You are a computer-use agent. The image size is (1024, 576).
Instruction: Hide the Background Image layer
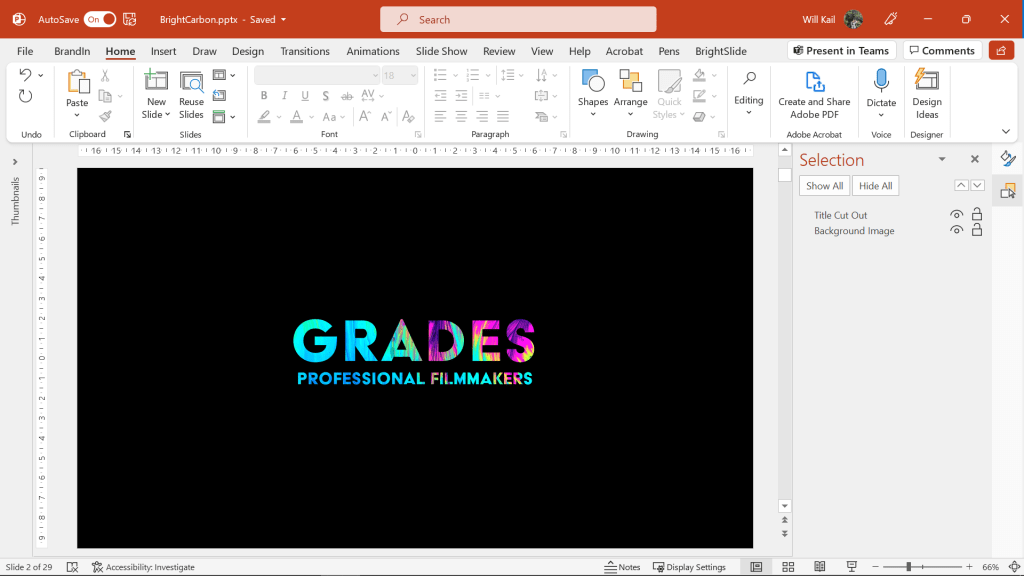point(956,230)
